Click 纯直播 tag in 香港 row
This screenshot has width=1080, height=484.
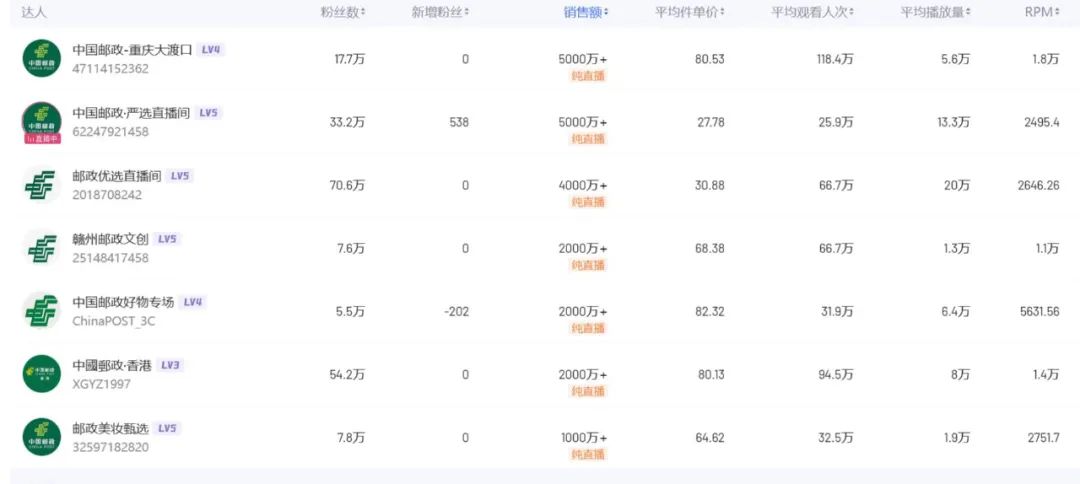pyautogui.click(x=589, y=391)
